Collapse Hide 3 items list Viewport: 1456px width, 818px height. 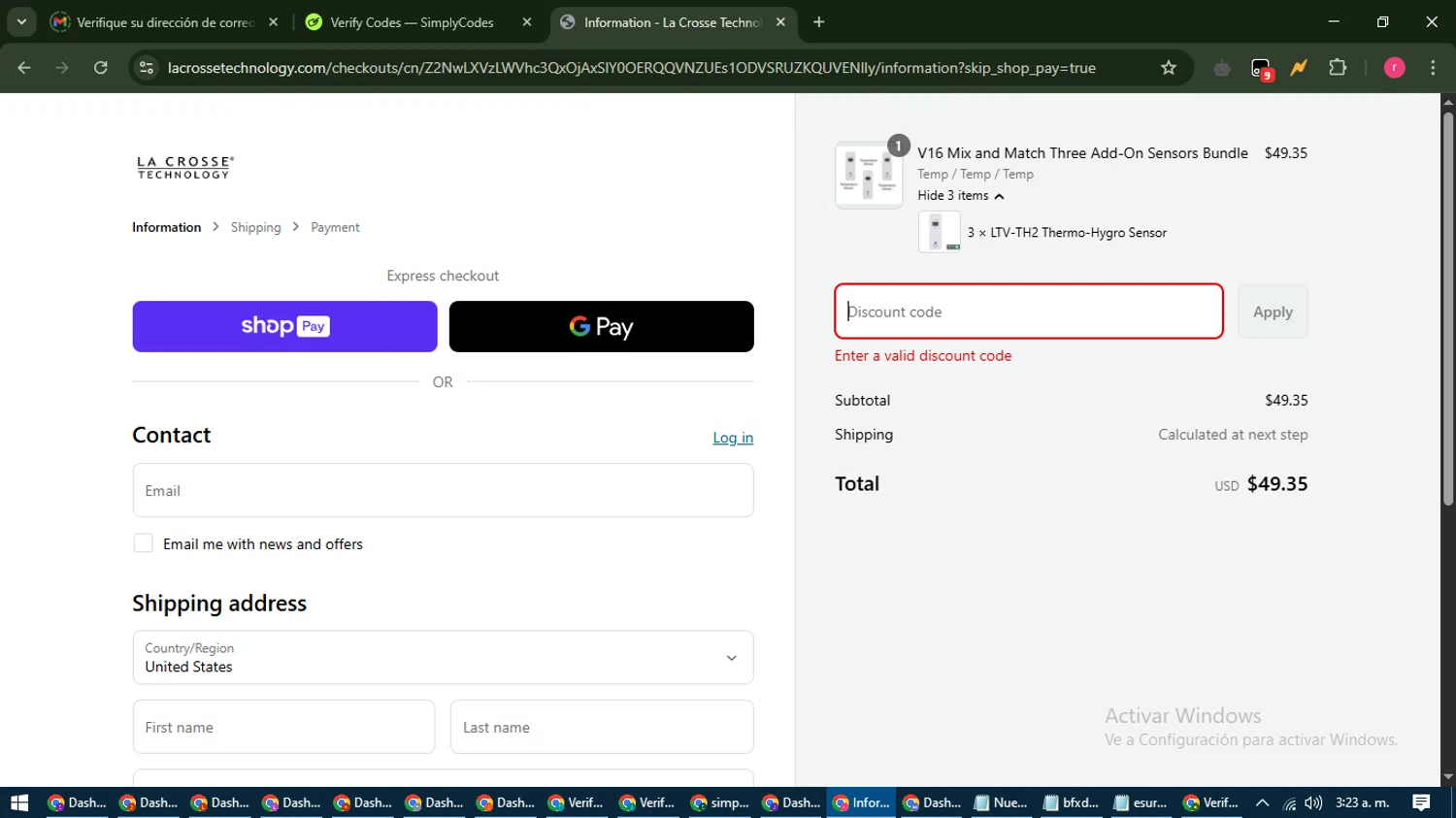point(961,195)
